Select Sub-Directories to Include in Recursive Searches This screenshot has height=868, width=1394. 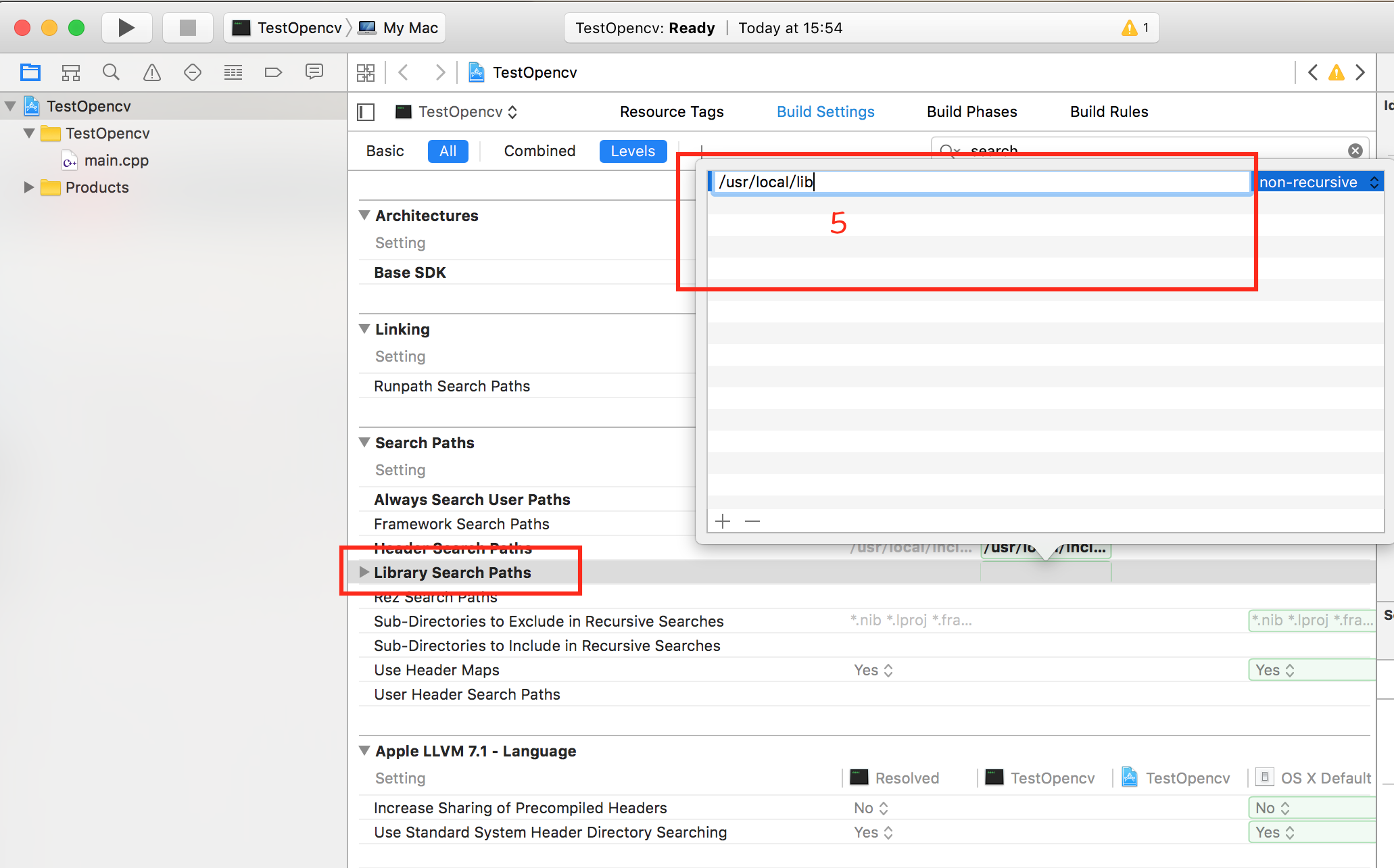coord(547,646)
